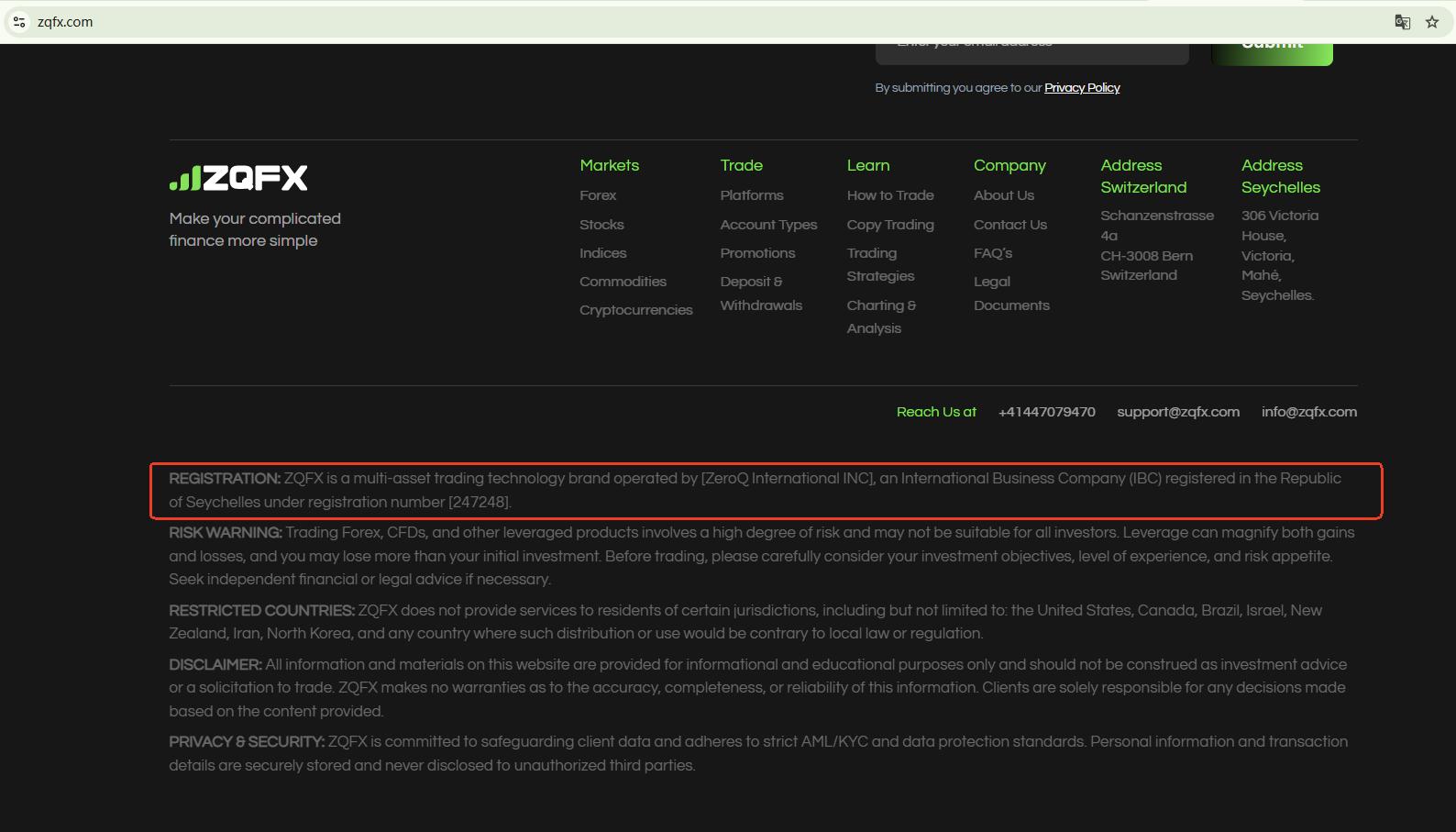
Task: Click the support@zqfx.com email address
Action: (x=1177, y=412)
